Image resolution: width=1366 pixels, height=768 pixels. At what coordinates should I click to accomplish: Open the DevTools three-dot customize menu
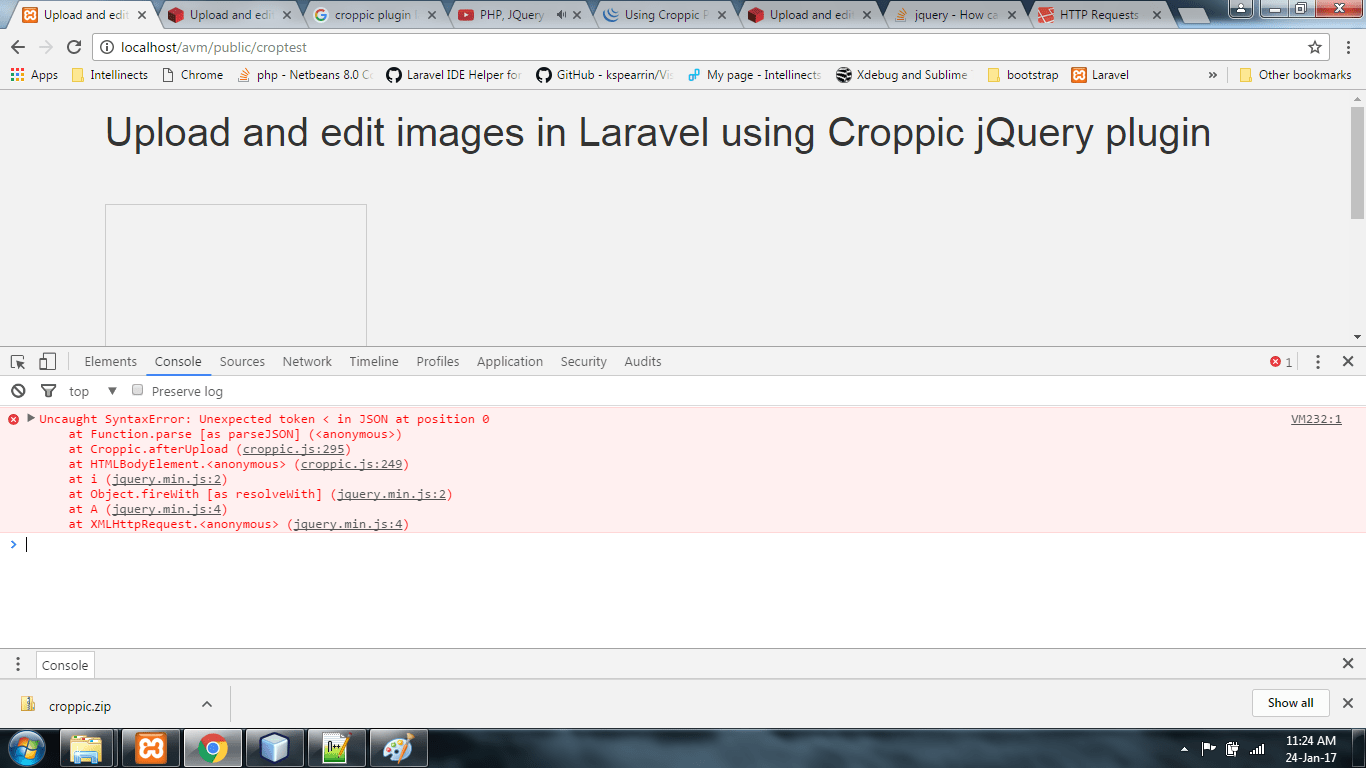pyautogui.click(x=1317, y=361)
